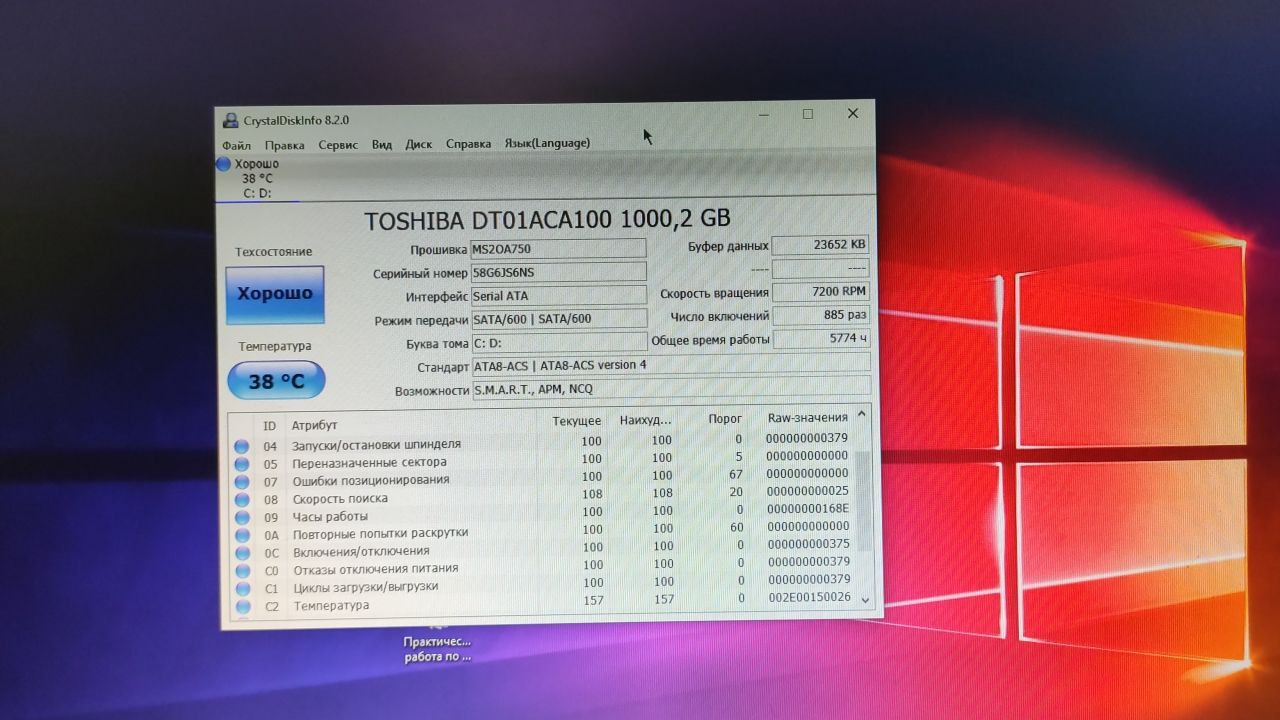This screenshot has height=720, width=1280.
Task: Open the Вид menu
Action: 382,144
